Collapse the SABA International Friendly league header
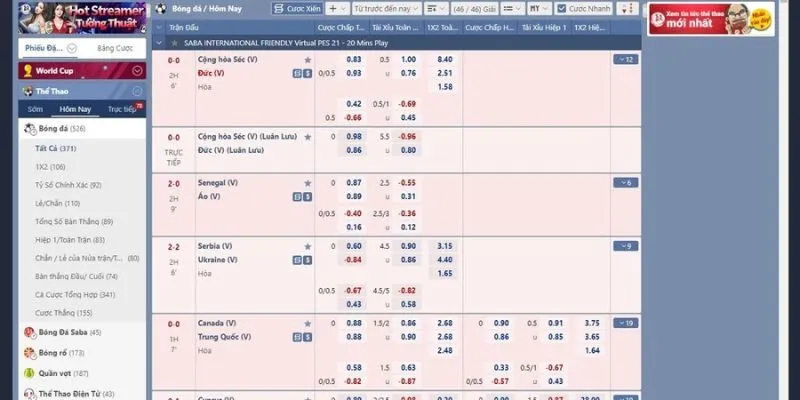The height and width of the screenshot is (400, 800). [x=162, y=44]
